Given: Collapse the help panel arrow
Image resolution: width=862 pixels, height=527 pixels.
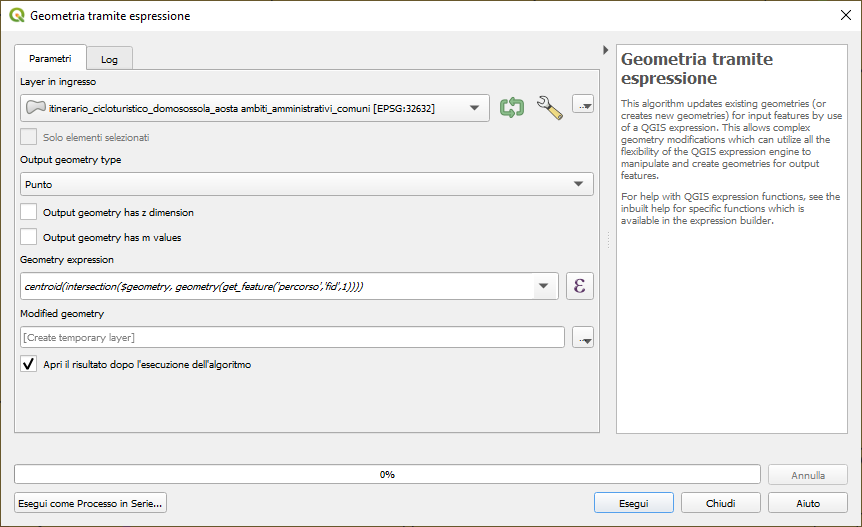Looking at the screenshot, I should (606, 50).
